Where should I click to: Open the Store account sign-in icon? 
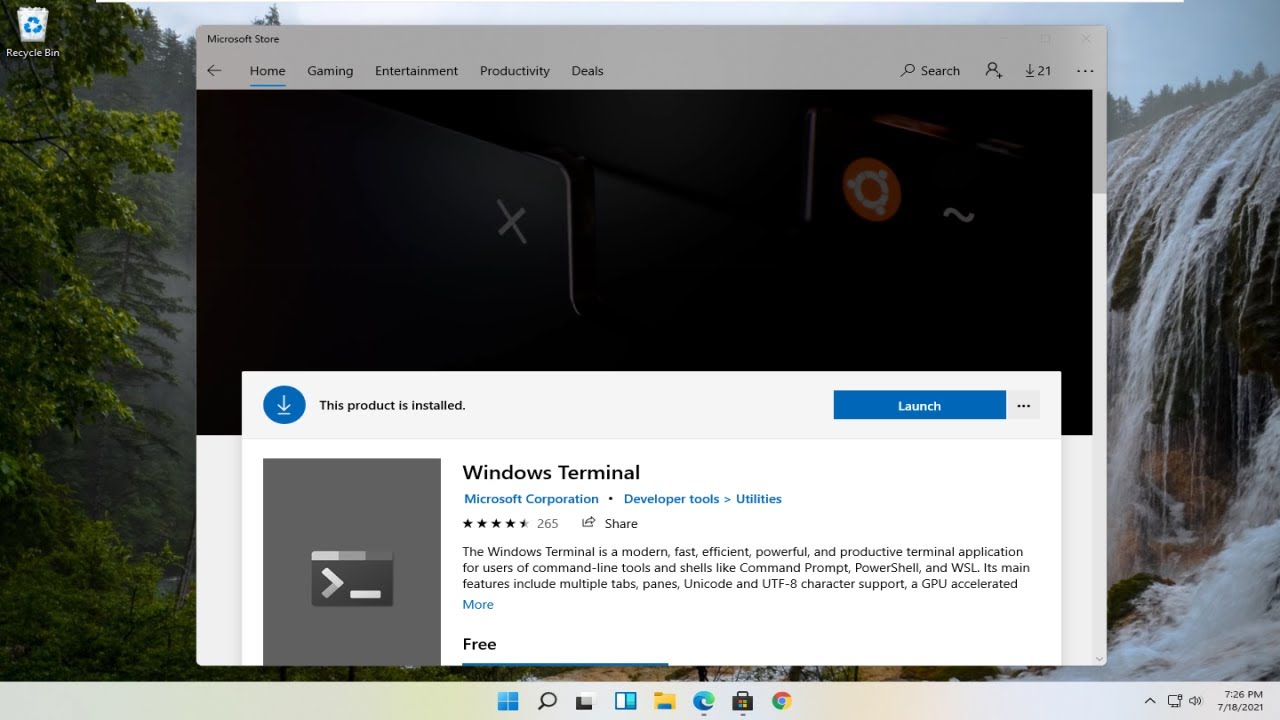coord(993,71)
